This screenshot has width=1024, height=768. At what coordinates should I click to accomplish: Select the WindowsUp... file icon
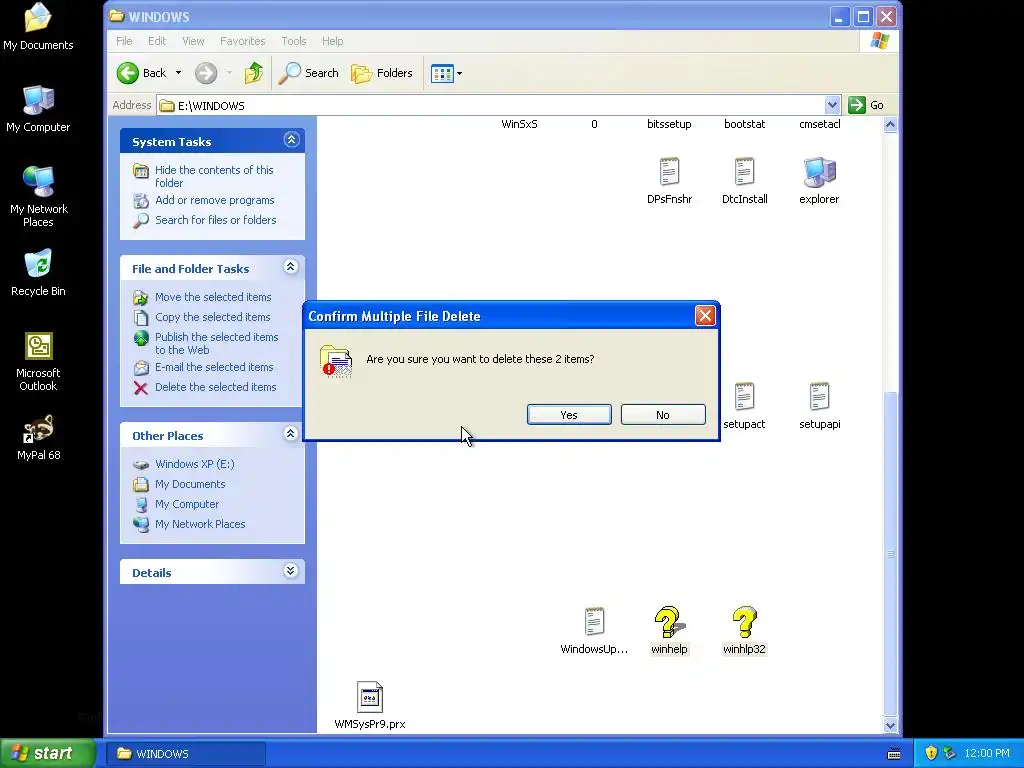pyautogui.click(x=594, y=621)
